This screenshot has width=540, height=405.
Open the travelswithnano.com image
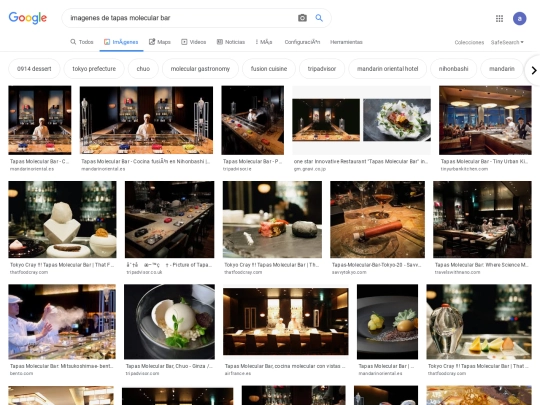pyautogui.click(x=482, y=219)
